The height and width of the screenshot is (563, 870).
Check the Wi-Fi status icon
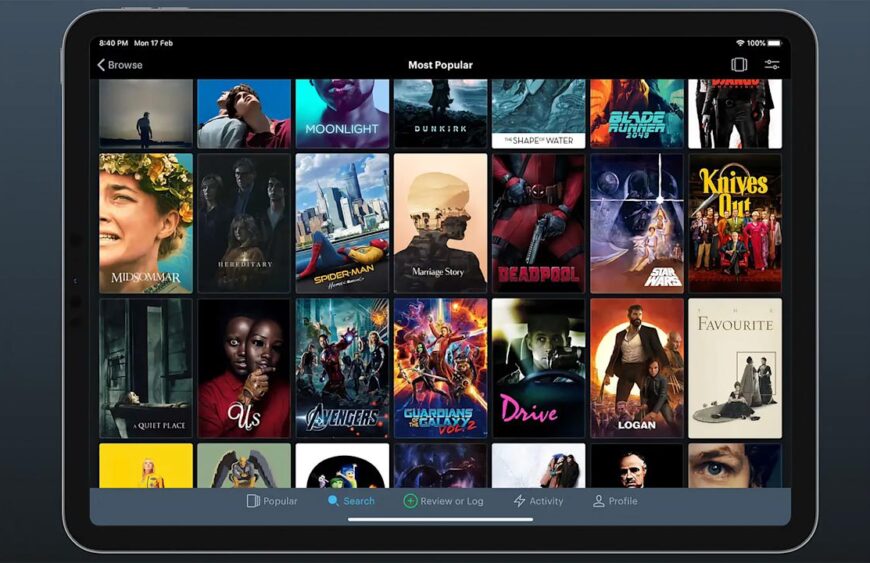point(740,43)
